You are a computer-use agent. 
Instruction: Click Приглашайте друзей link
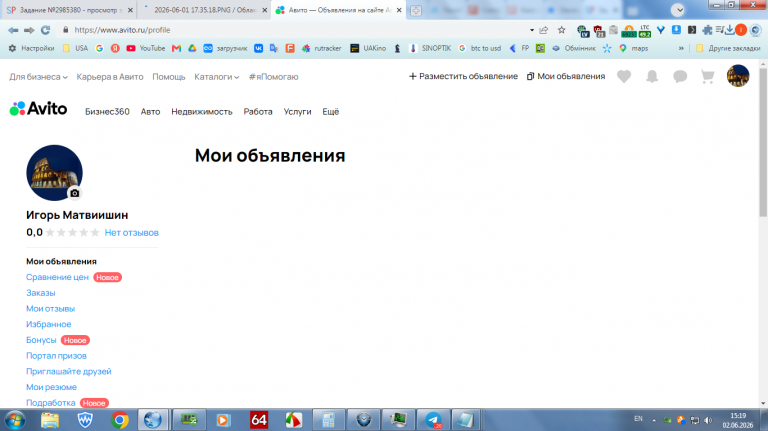69,371
